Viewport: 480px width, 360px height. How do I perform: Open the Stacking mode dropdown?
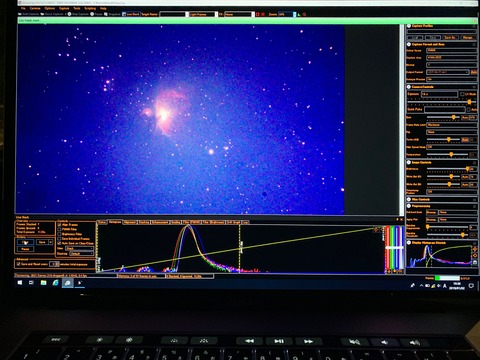click(x=82, y=254)
